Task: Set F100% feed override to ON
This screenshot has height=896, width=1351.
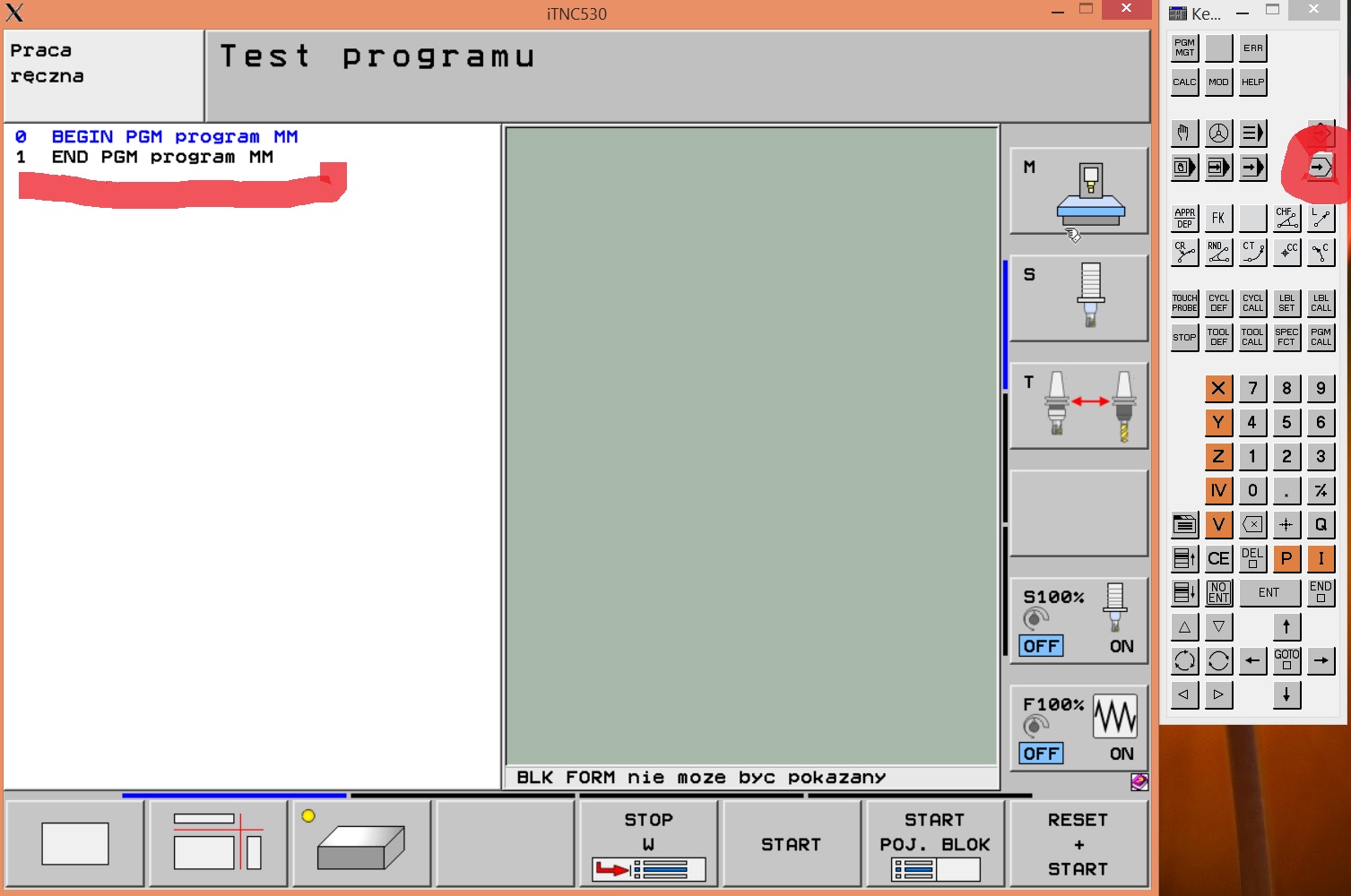Action: pos(1122,754)
